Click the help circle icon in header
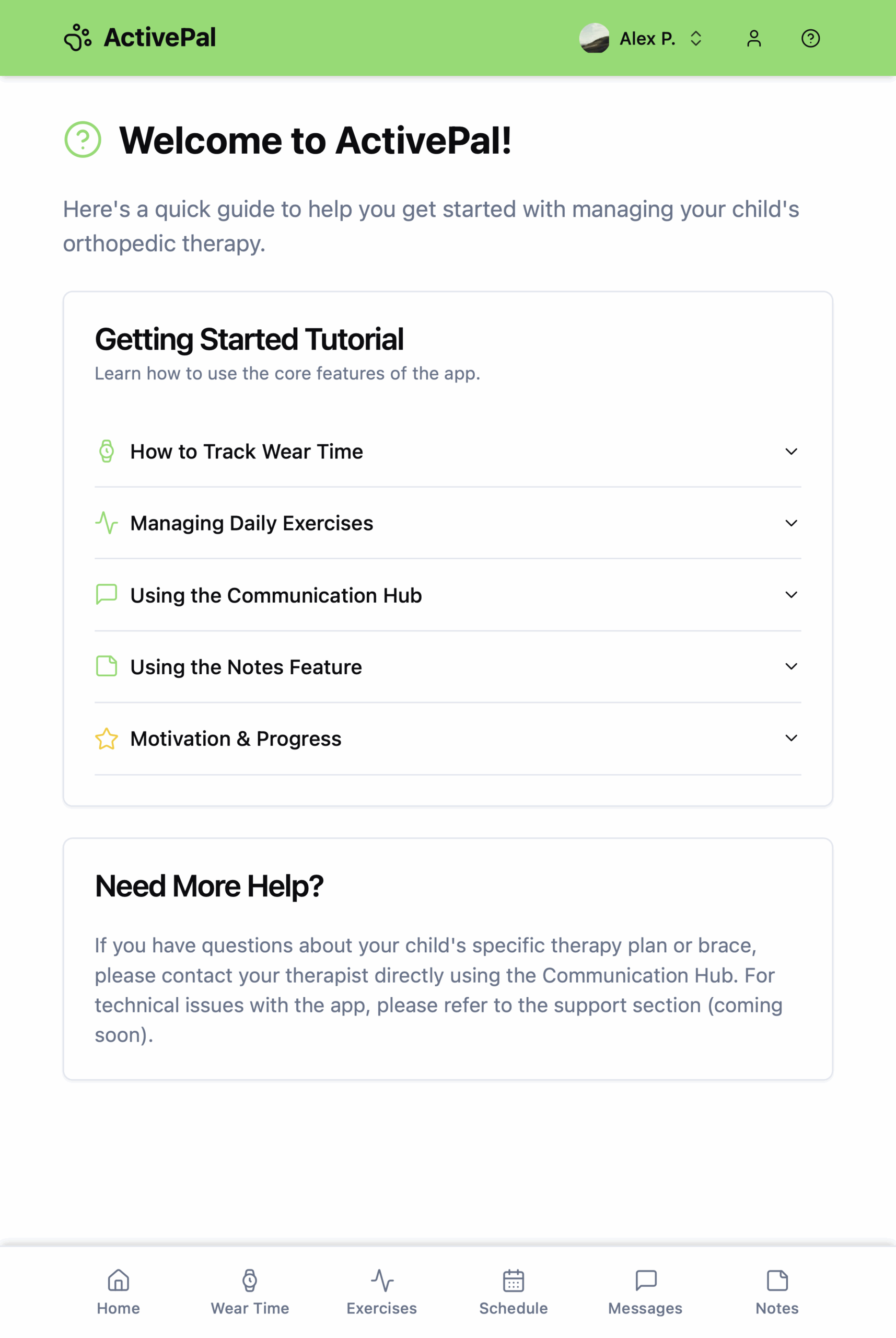This screenshot has height=1338, width=896. [x=810, y=38]
